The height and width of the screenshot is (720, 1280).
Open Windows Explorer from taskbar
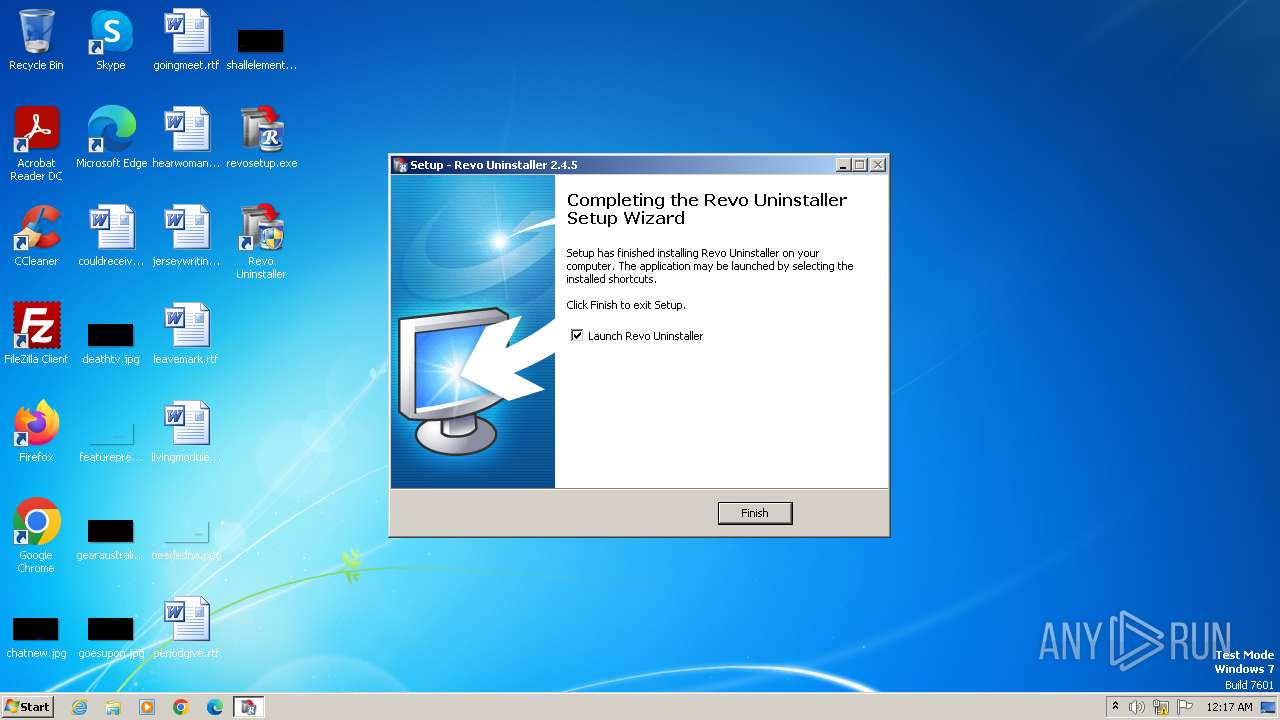click(113, 707)
